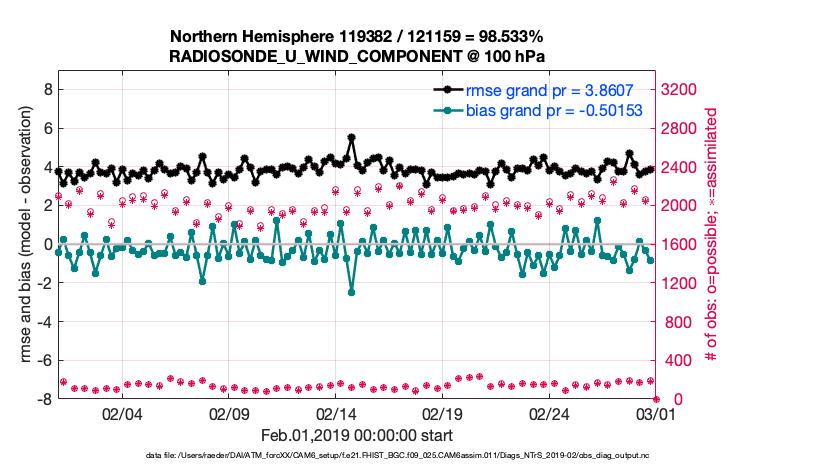
Task: Click the 3200 tick on the right axis
Action: [685, 89]
